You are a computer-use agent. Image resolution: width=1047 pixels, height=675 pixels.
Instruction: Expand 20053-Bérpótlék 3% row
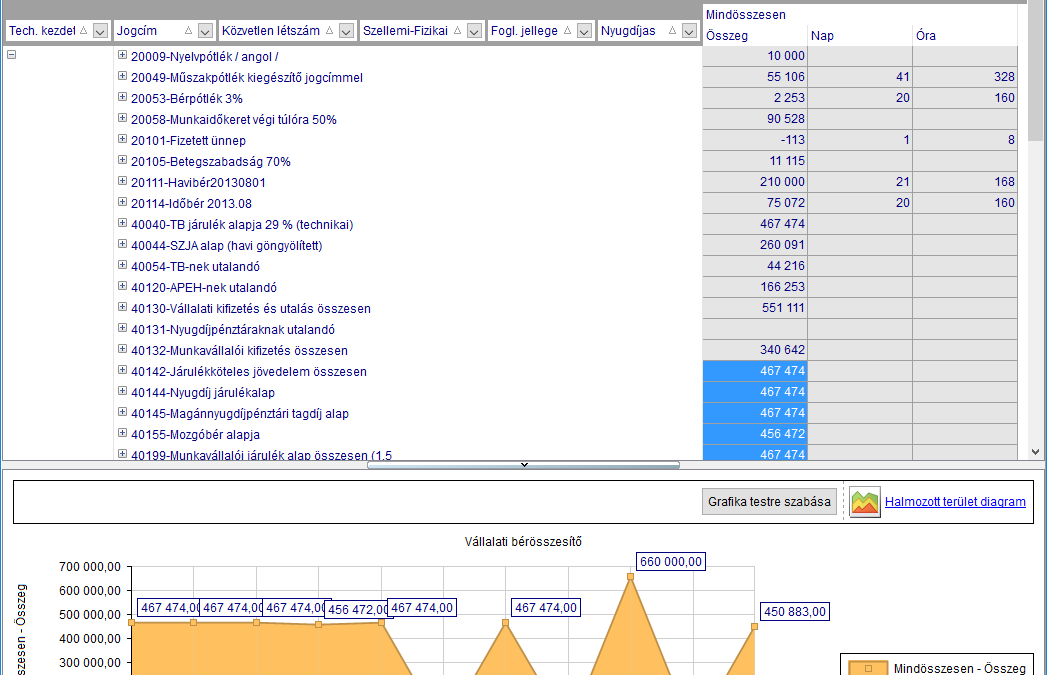tap(122, 97)
